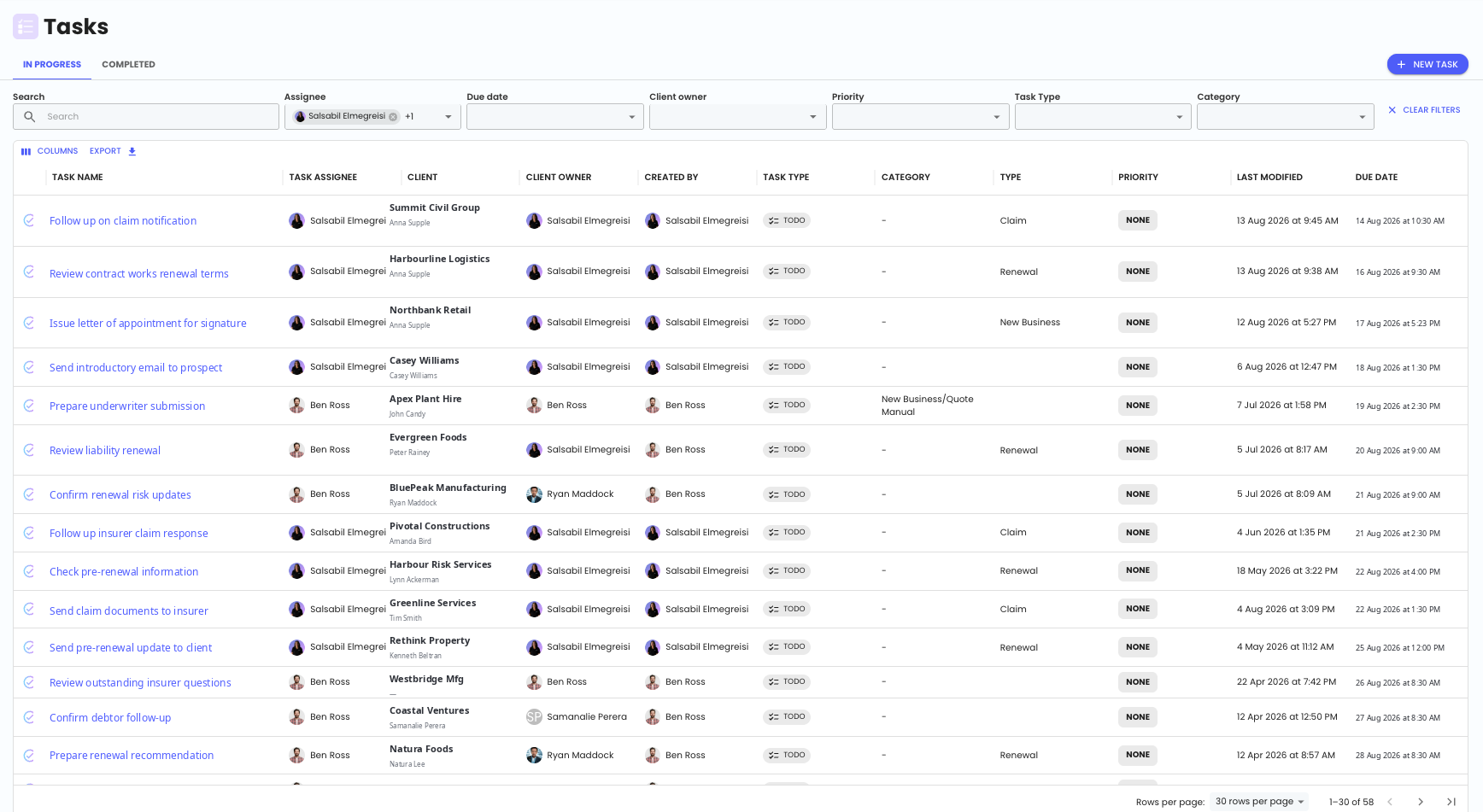Click the Rethink Property client name
The width and height of the screenshot is (1483, 812).
430,641
